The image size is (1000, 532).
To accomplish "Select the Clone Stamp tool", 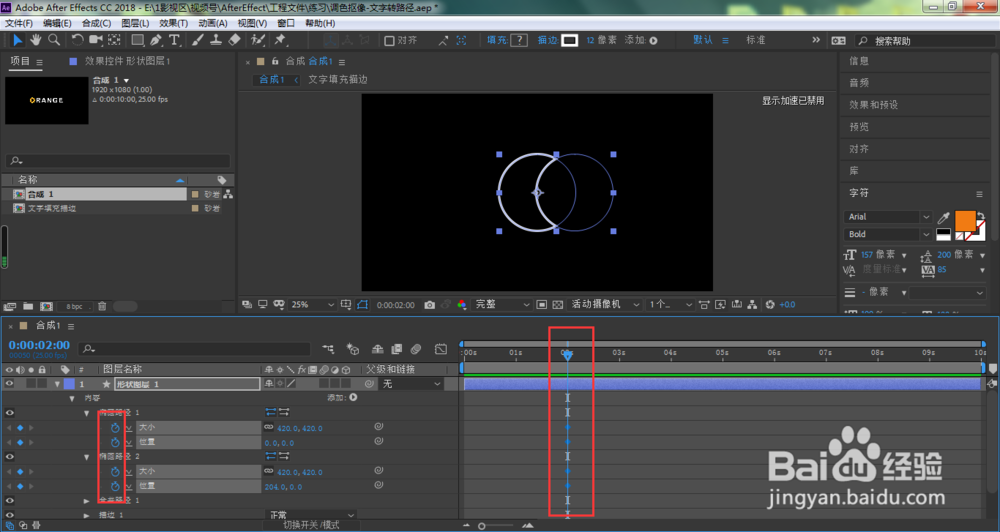I will pos(216,40).
